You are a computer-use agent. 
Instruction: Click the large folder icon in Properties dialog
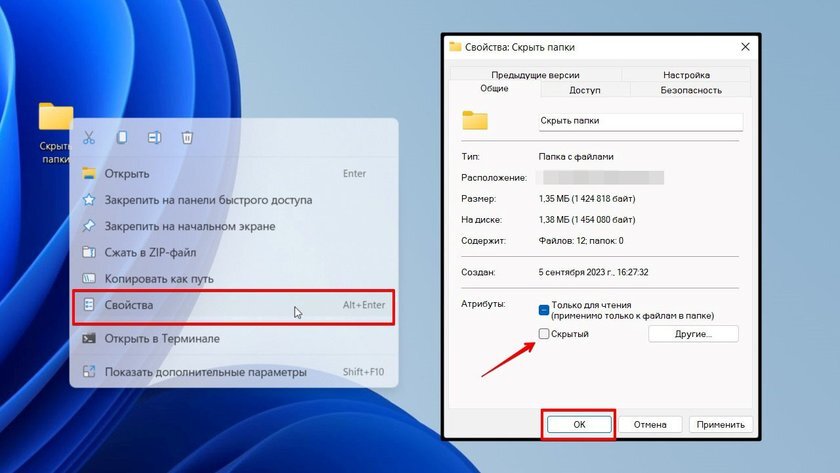click(x=475, y=121)
